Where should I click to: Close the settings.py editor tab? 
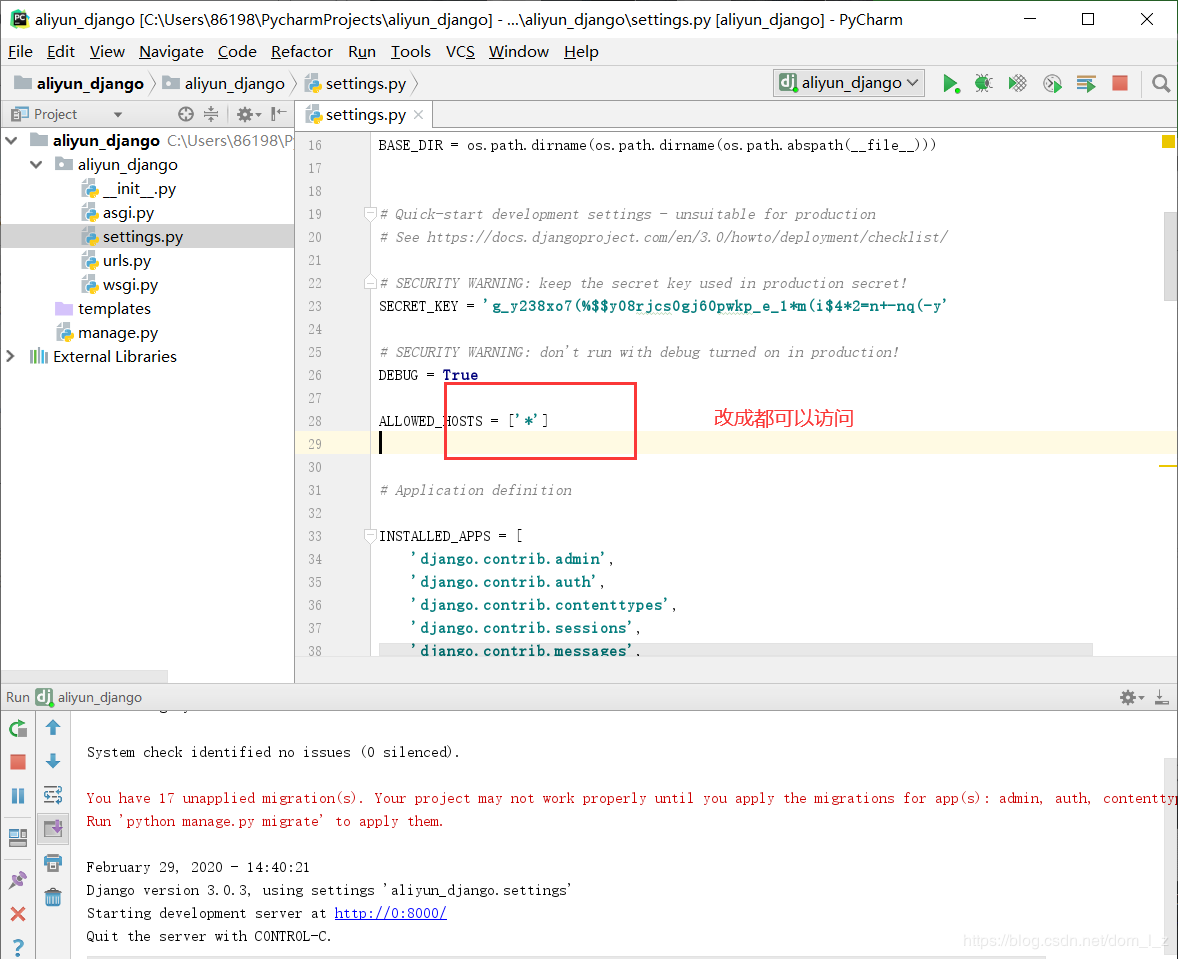point(418,115)
